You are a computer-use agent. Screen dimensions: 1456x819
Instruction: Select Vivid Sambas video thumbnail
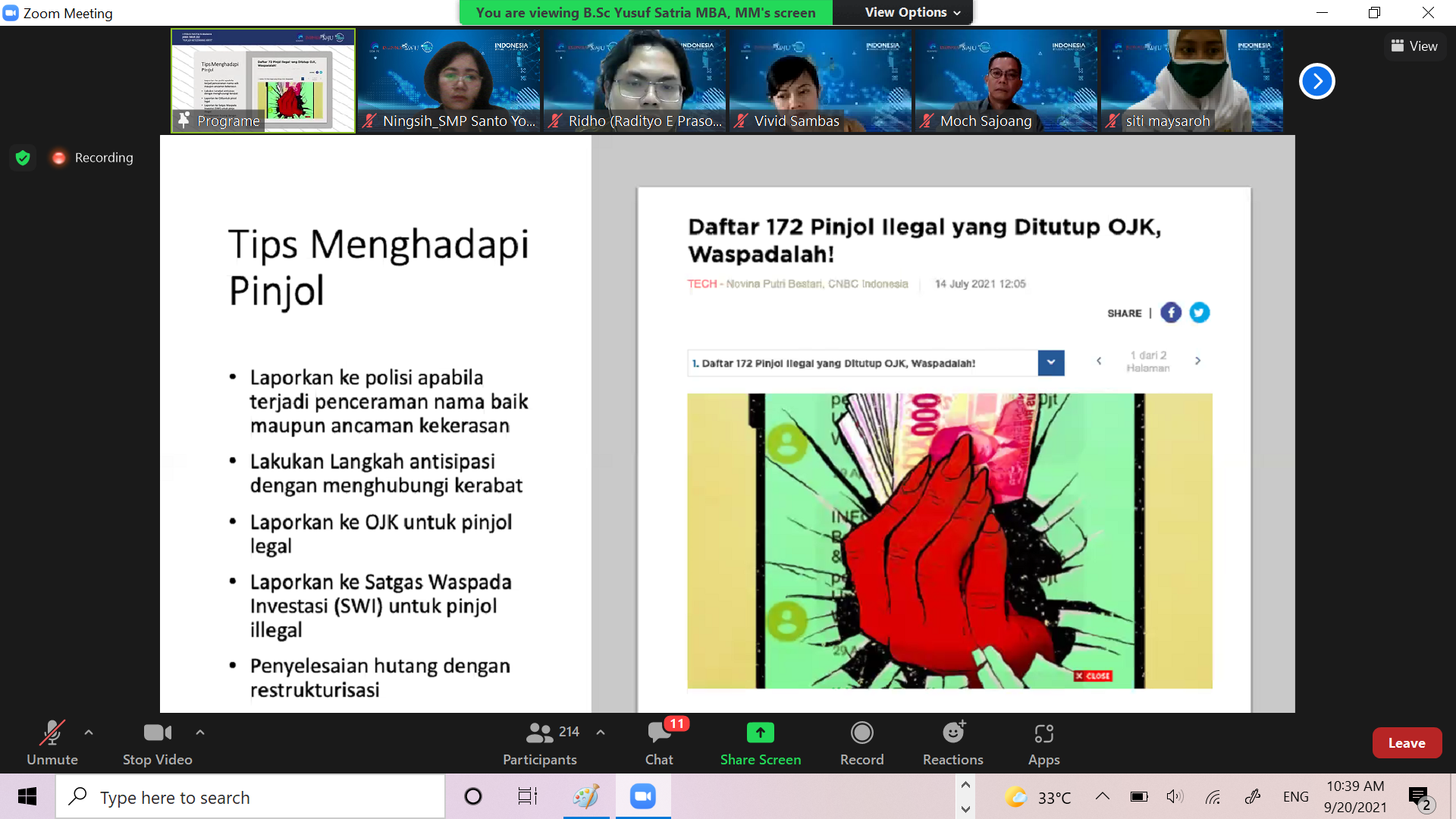[821, 80]
